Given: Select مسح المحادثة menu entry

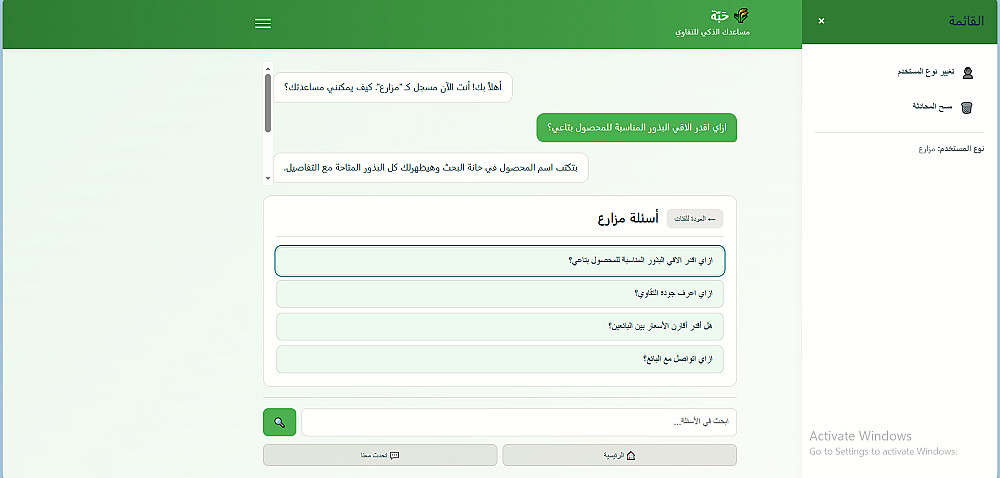Looking at the screenshot, I should pos(930,106).
